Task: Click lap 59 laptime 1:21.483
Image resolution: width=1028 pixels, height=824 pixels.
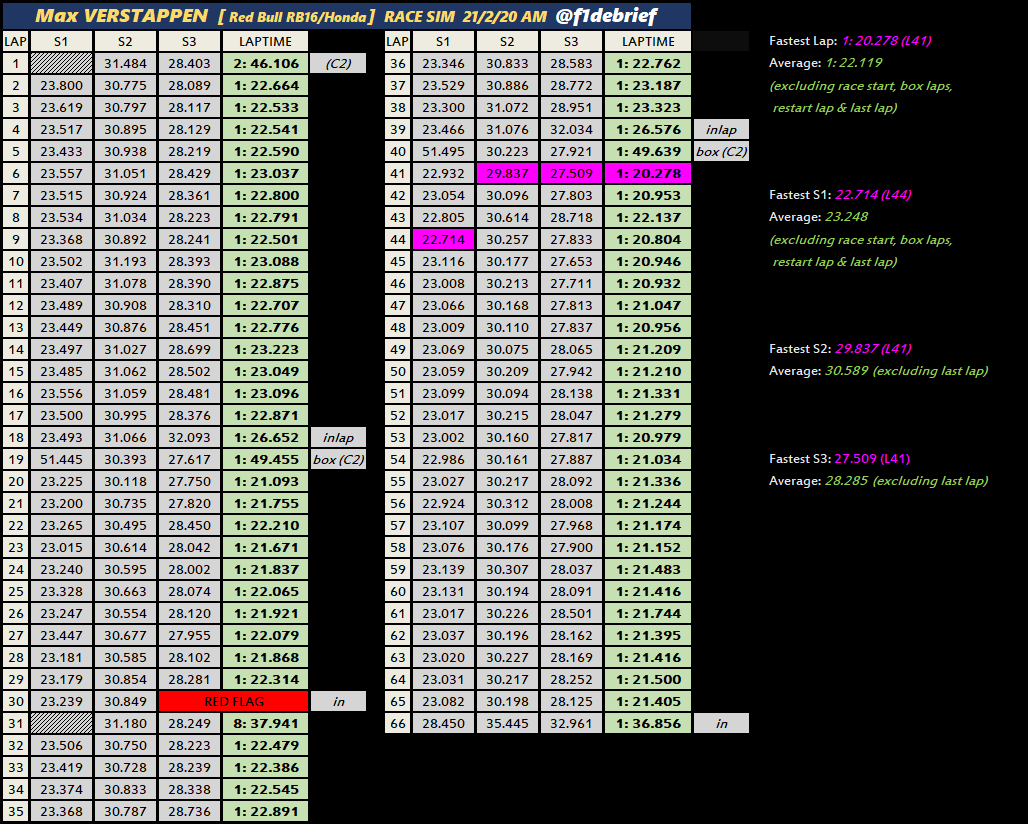Action: (x=648, y=570)
